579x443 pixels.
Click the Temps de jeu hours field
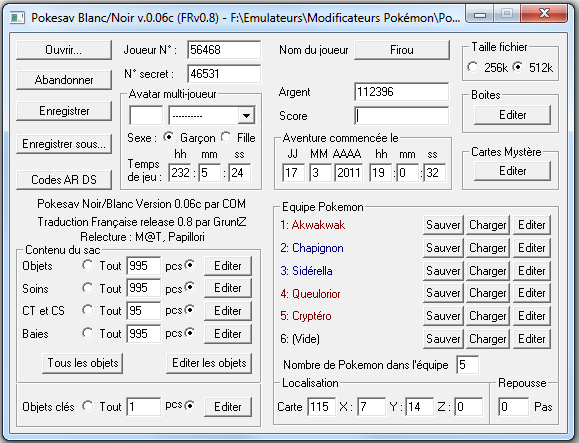pyautogui.click(x=180, y=173)
